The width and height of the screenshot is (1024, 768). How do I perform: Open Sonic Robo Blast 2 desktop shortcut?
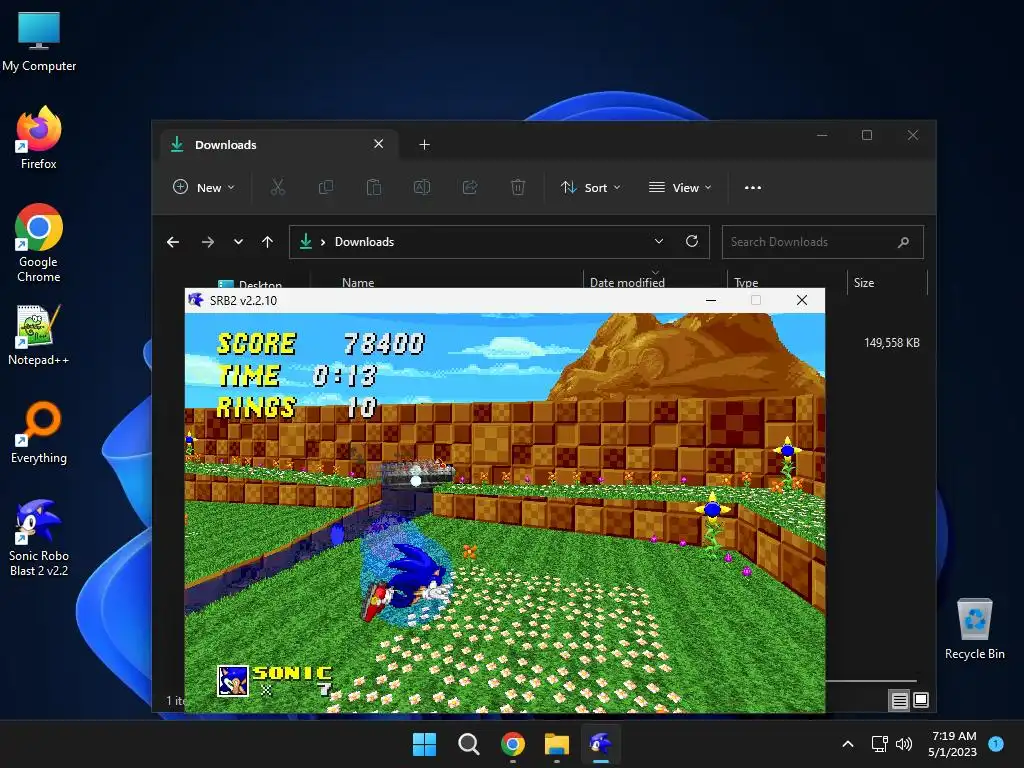pos(39,537)
